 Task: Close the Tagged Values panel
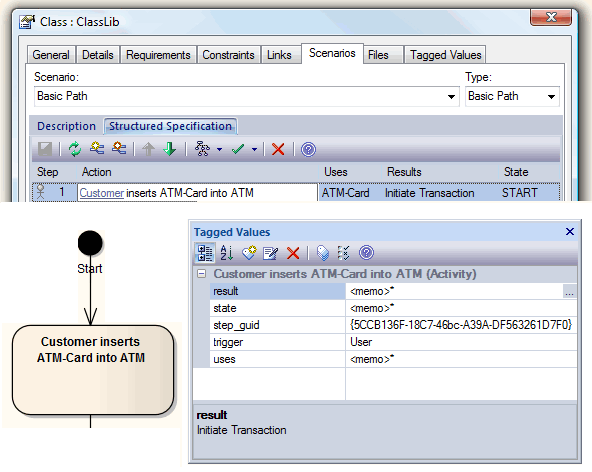pos(570,231)
